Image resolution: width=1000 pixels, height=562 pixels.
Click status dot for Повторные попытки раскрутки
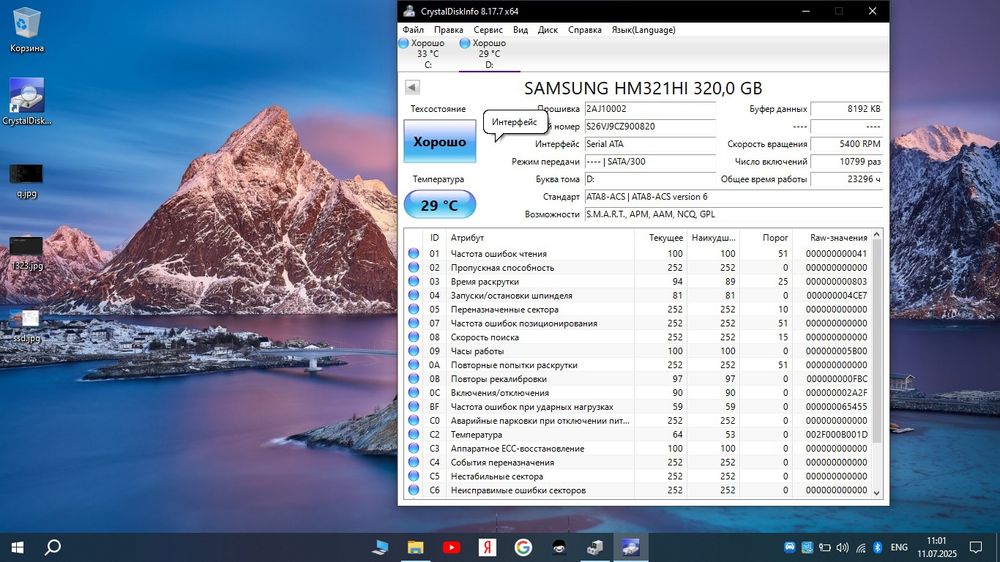(414, 365)
